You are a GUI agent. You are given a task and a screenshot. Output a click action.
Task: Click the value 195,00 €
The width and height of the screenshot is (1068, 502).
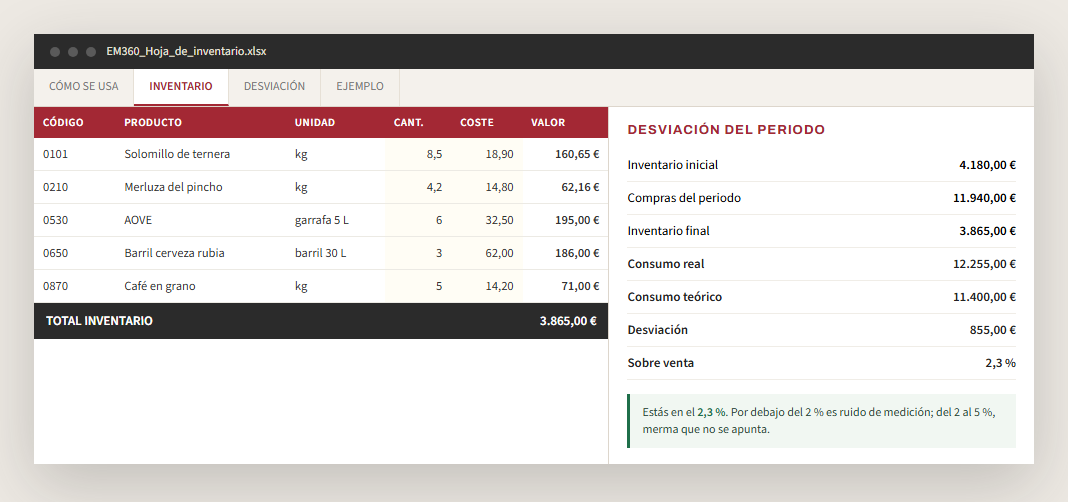(x=577, y=220)
